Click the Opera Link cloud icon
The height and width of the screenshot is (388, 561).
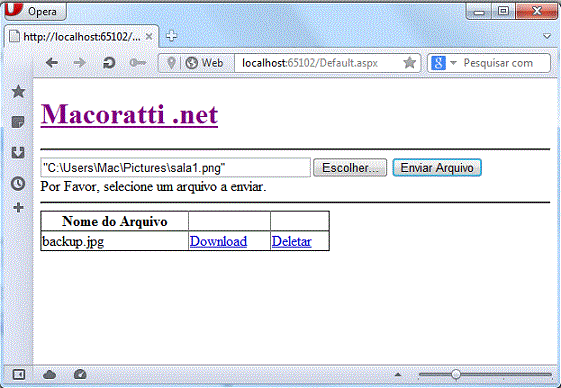coord(49,375)
